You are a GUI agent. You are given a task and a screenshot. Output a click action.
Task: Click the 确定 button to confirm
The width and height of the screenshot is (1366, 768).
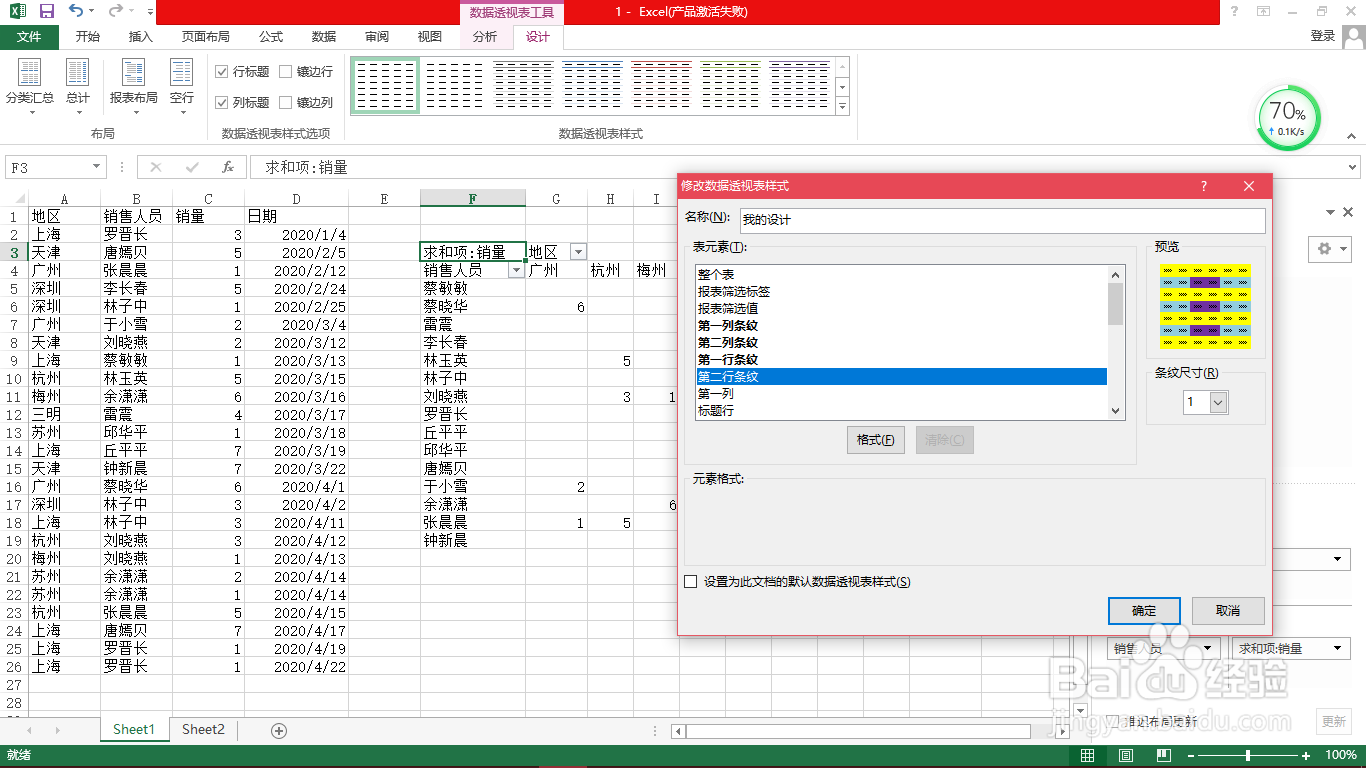pyautogui.click(x=1143, y=610)
